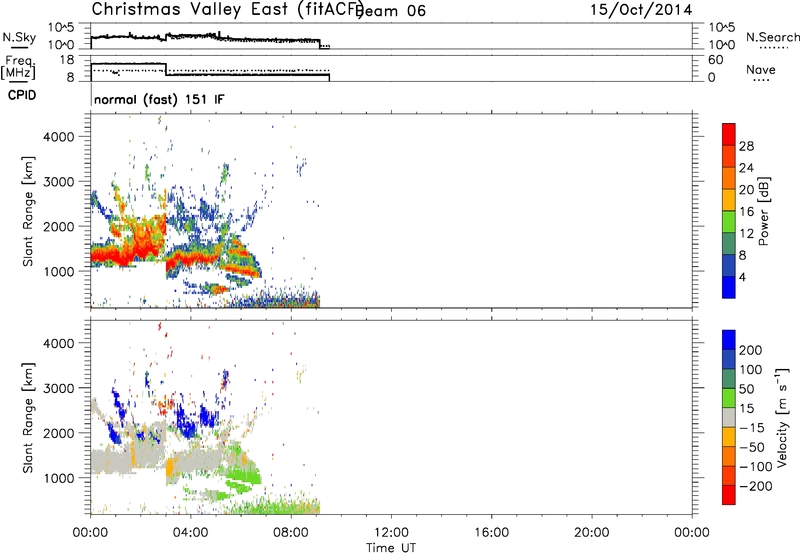This screenshot has height=554, width=800.
Task: Click the '08:00' time axis label
Action: [291, 533]
